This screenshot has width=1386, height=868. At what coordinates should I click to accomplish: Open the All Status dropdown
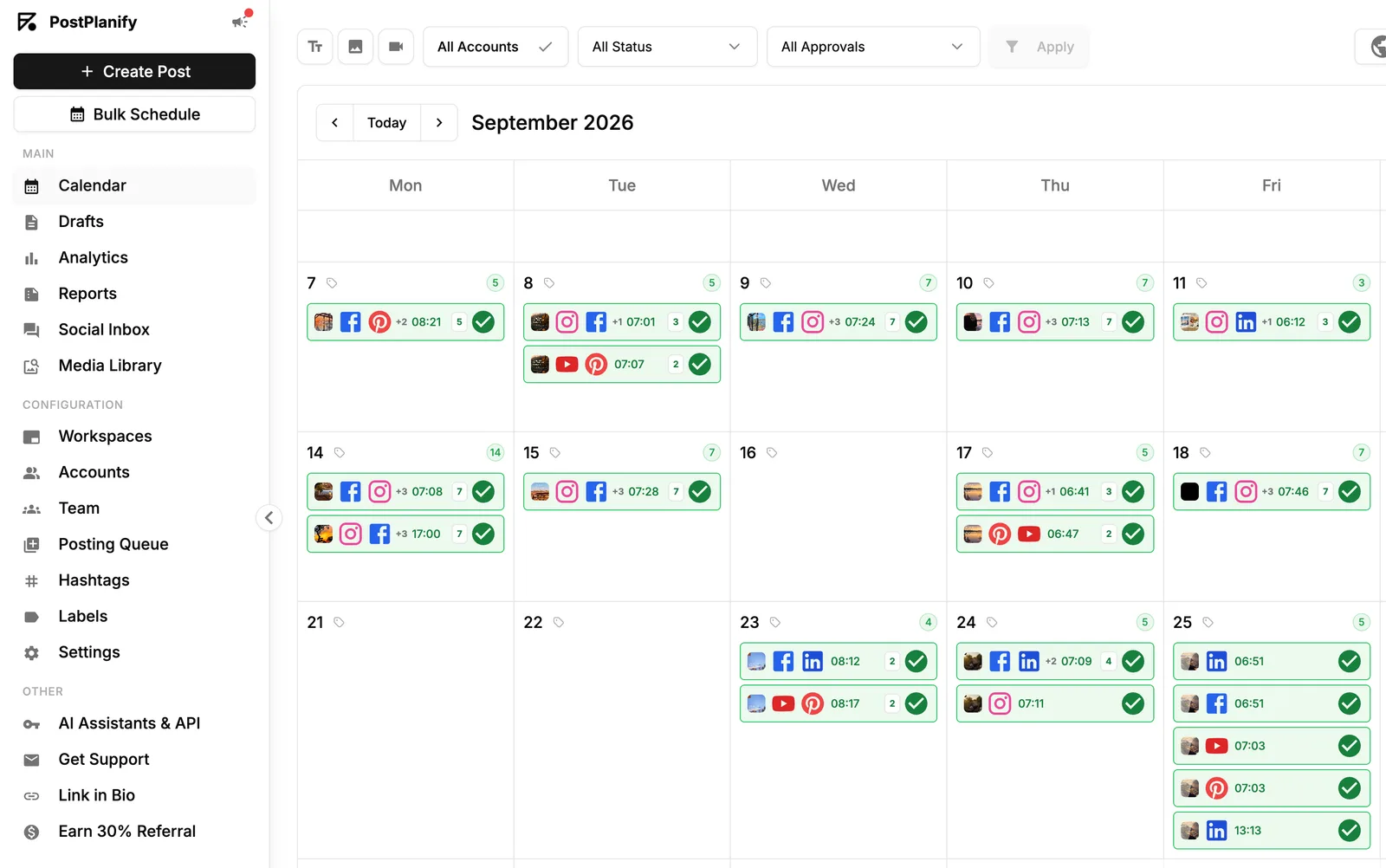pyautogui.click(x=668, y=47)
